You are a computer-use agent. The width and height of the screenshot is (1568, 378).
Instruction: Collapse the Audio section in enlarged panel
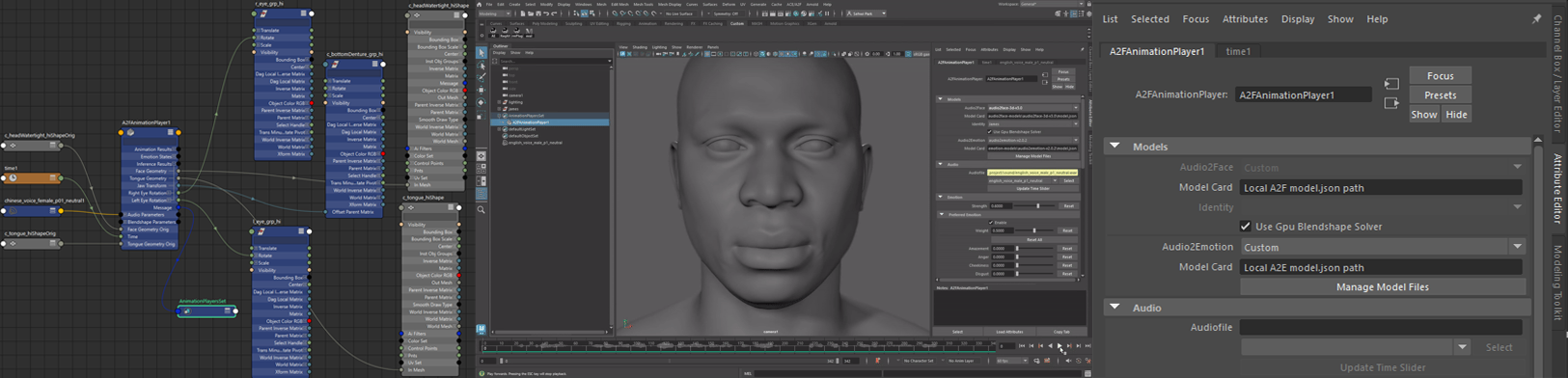pyautogui.click(x=1115, y=308)
